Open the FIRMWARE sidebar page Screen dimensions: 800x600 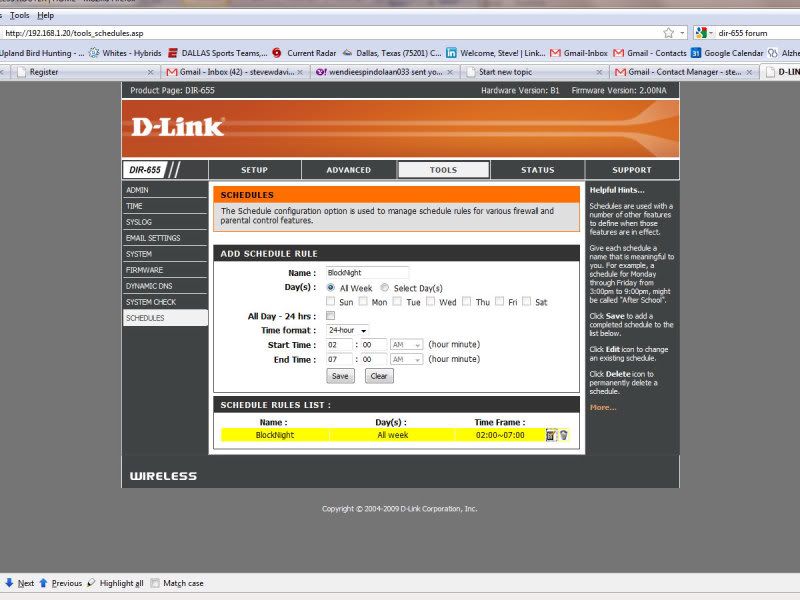(x=165, y=270)
